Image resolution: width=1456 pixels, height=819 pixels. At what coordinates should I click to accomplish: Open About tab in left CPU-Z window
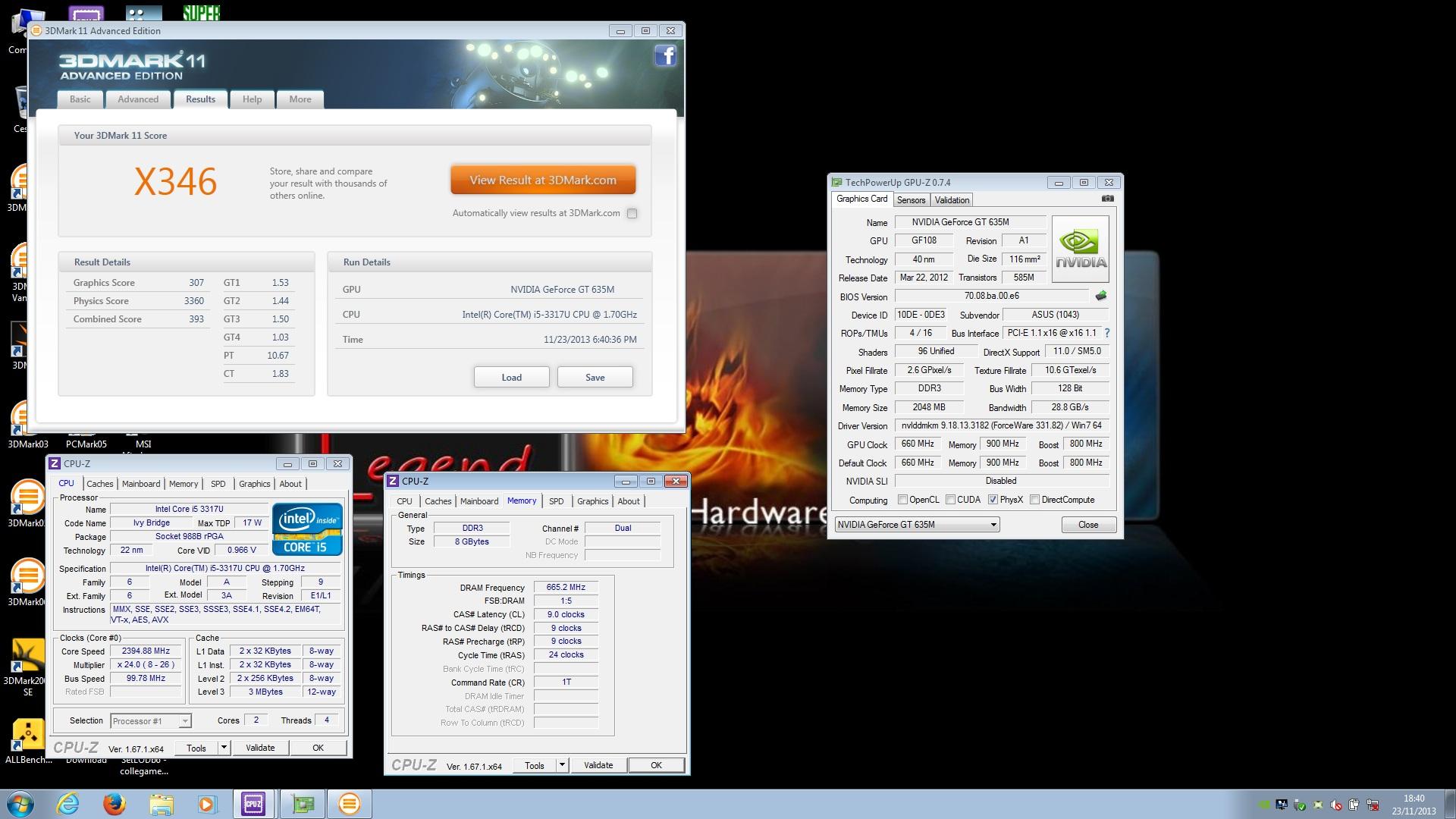pyautogui.click(x=290, y=484)
